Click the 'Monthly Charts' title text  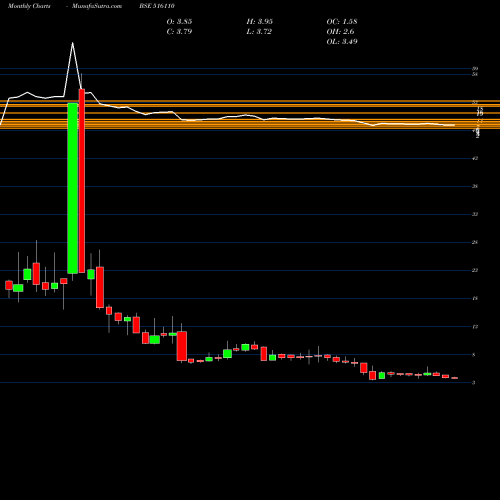point(29,6)
